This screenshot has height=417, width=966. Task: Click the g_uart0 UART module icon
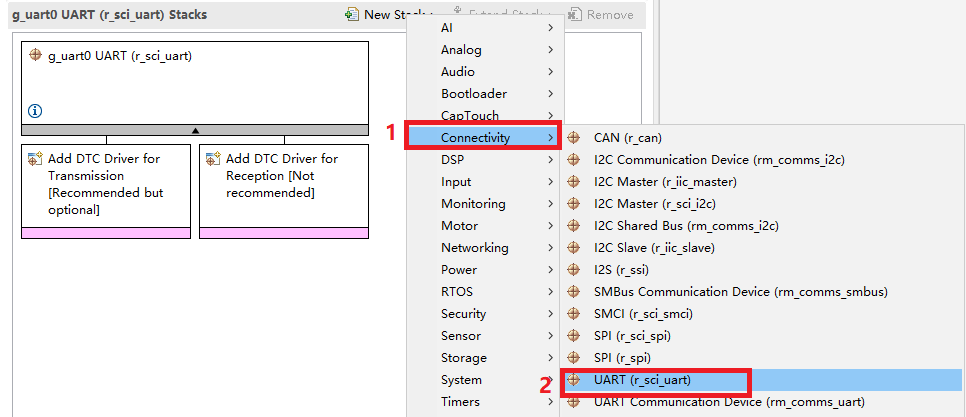[36, 55]
